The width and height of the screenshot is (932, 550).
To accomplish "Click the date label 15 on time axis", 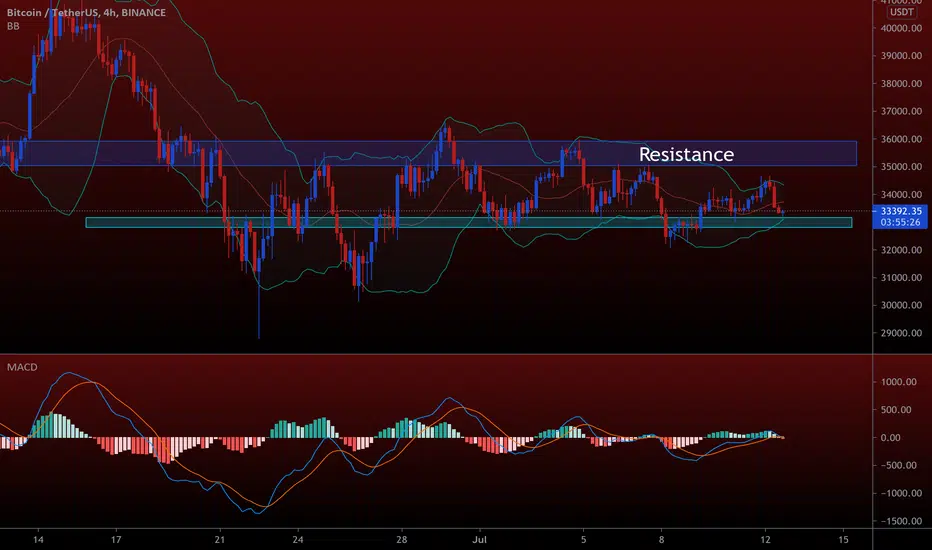I will pyautogui.click(x=843, y=540).
